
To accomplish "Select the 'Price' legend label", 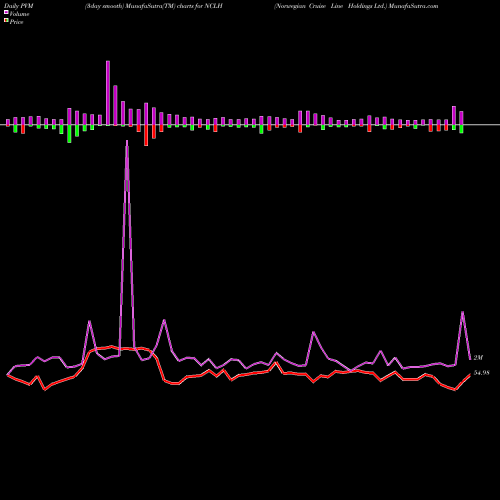I will coord(16,22).
